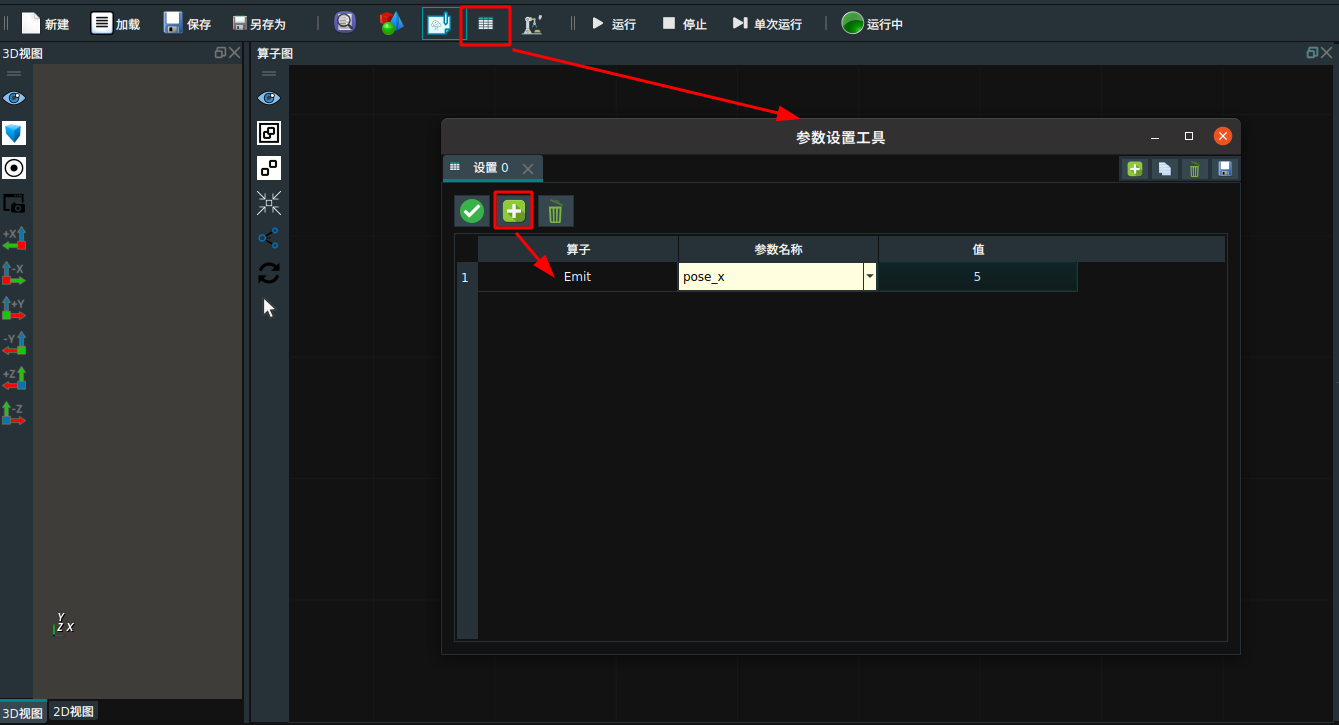The height and width of the screenshot is (725, 1339).
Task: Click the fit-to-view arrows icon in 算子图
Action: (269, 203)
